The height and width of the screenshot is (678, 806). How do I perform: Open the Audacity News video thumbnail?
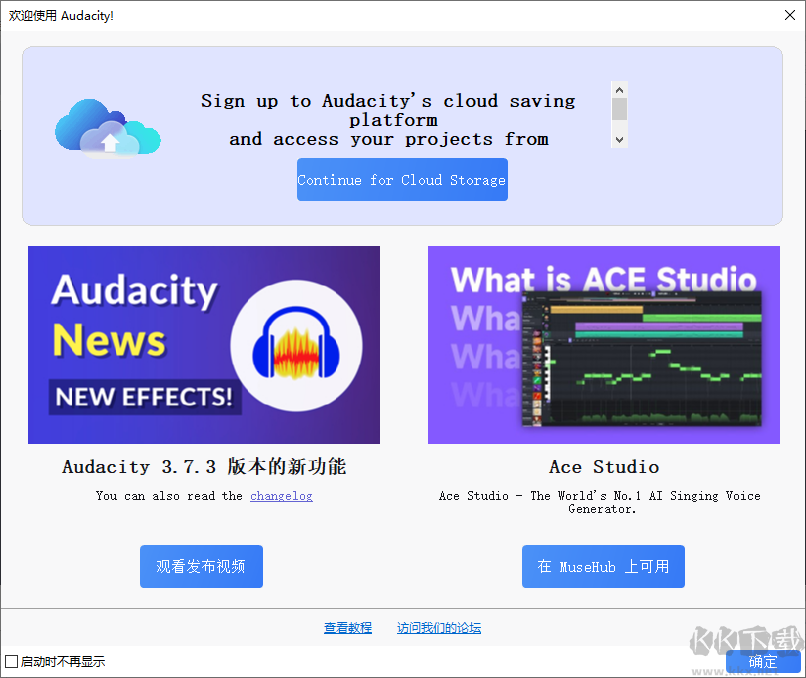click(x=204, y=344)
